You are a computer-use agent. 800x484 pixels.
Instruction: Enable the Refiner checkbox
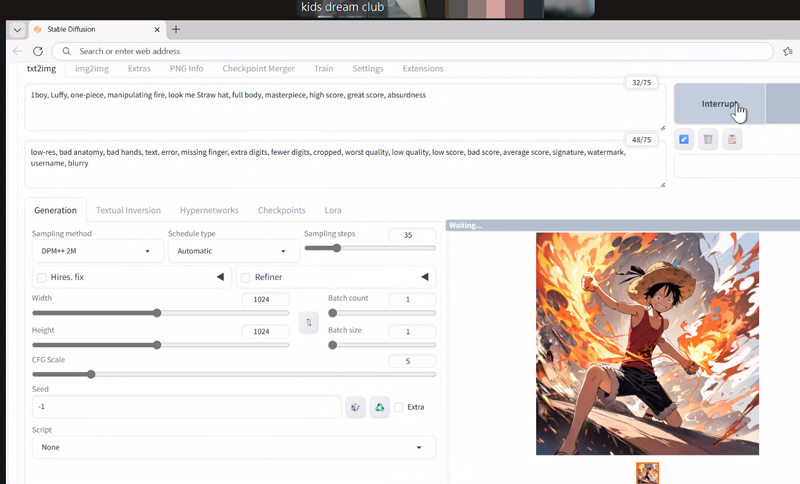245,277
